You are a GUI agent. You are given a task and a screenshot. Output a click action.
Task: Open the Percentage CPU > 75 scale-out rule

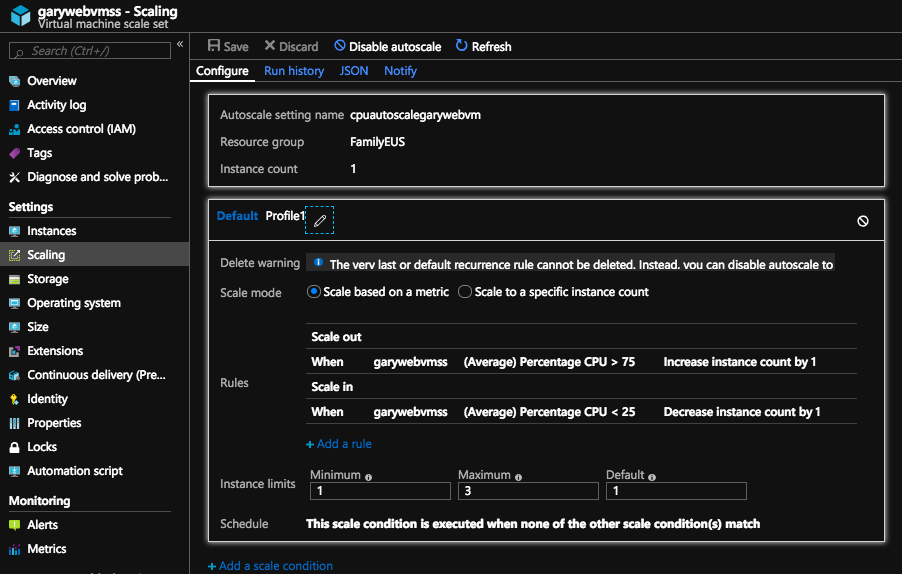tap(581, 362)
